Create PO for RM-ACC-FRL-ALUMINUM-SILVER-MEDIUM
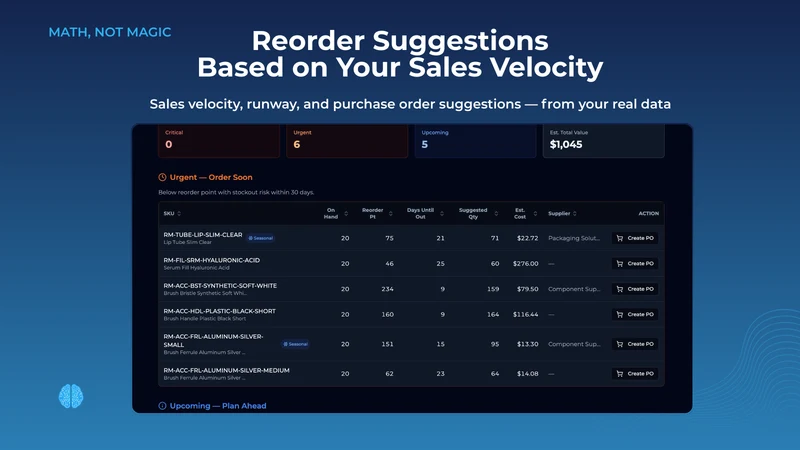Viewport: 800px width, 450px height. pos(635,374)
